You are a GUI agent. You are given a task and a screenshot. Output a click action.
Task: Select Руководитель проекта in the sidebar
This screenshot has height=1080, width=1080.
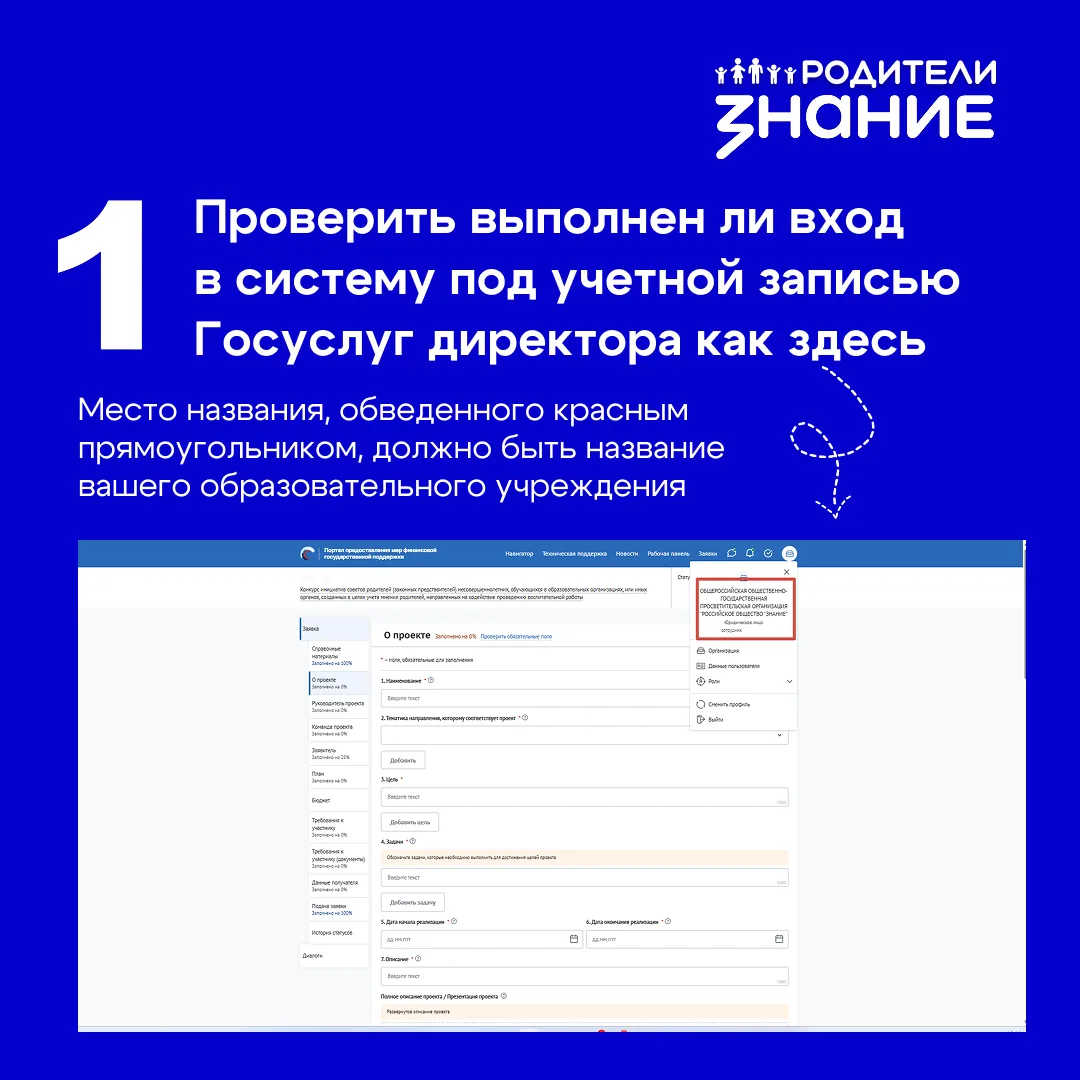coord(338,707)
